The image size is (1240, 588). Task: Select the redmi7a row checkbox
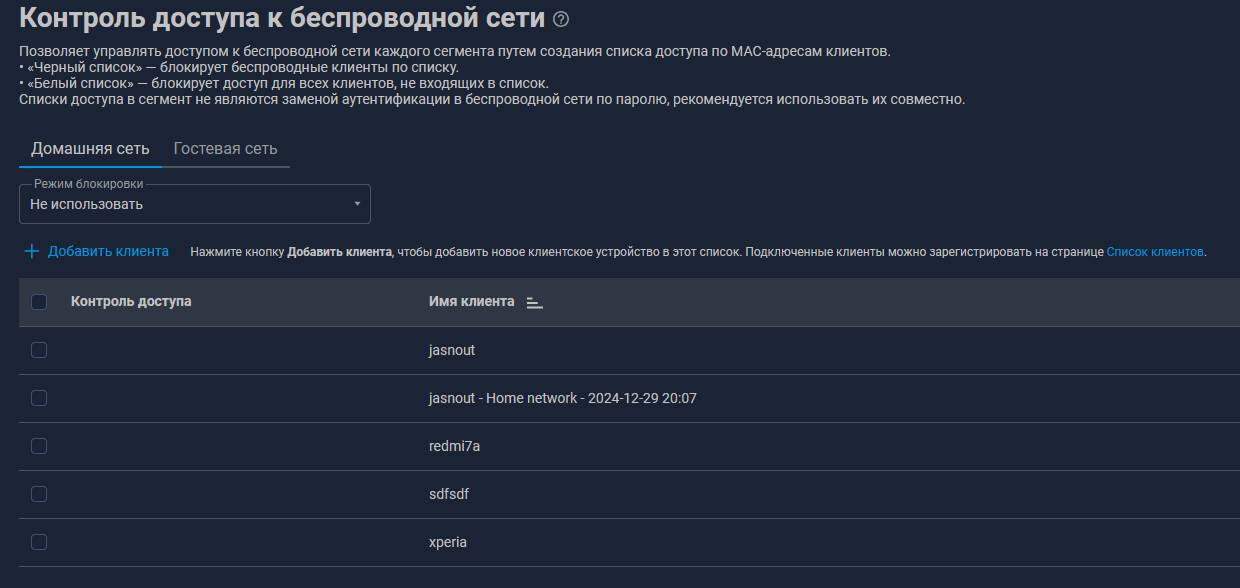39,446
